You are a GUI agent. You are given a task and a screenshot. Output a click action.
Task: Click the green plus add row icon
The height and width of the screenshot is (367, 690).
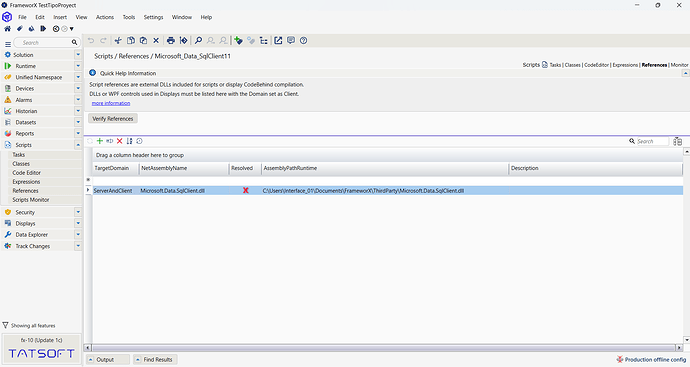[100, 141]
